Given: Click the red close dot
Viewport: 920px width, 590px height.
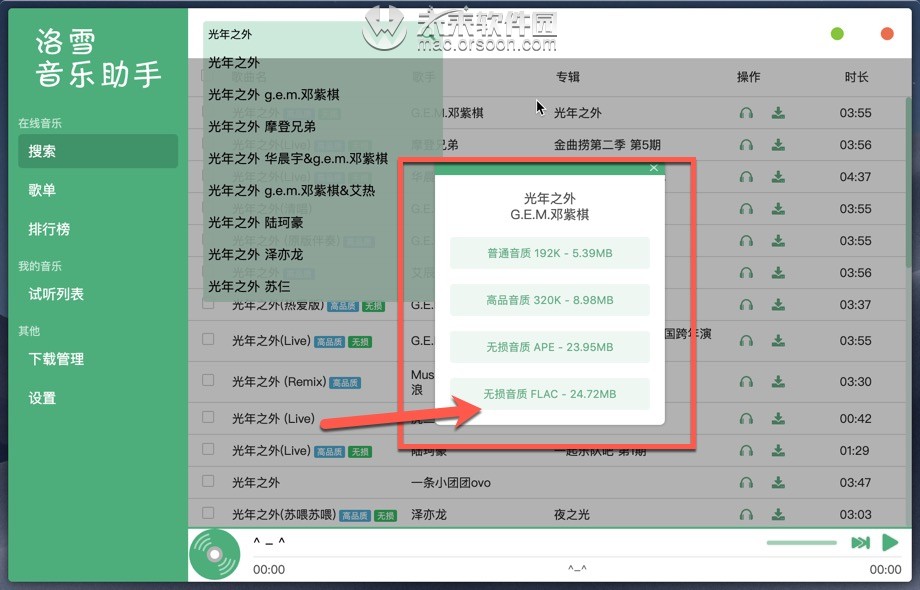Looking at the screenshot, I should pos(887,34).
